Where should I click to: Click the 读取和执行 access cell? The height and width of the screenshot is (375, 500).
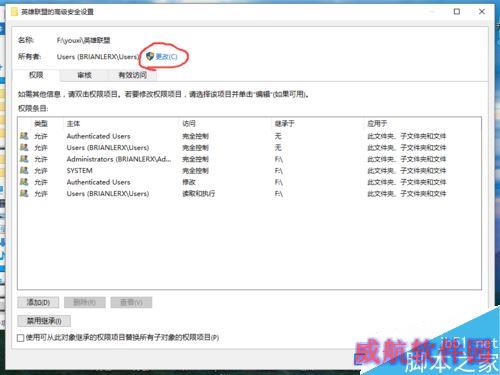(199, 194)
